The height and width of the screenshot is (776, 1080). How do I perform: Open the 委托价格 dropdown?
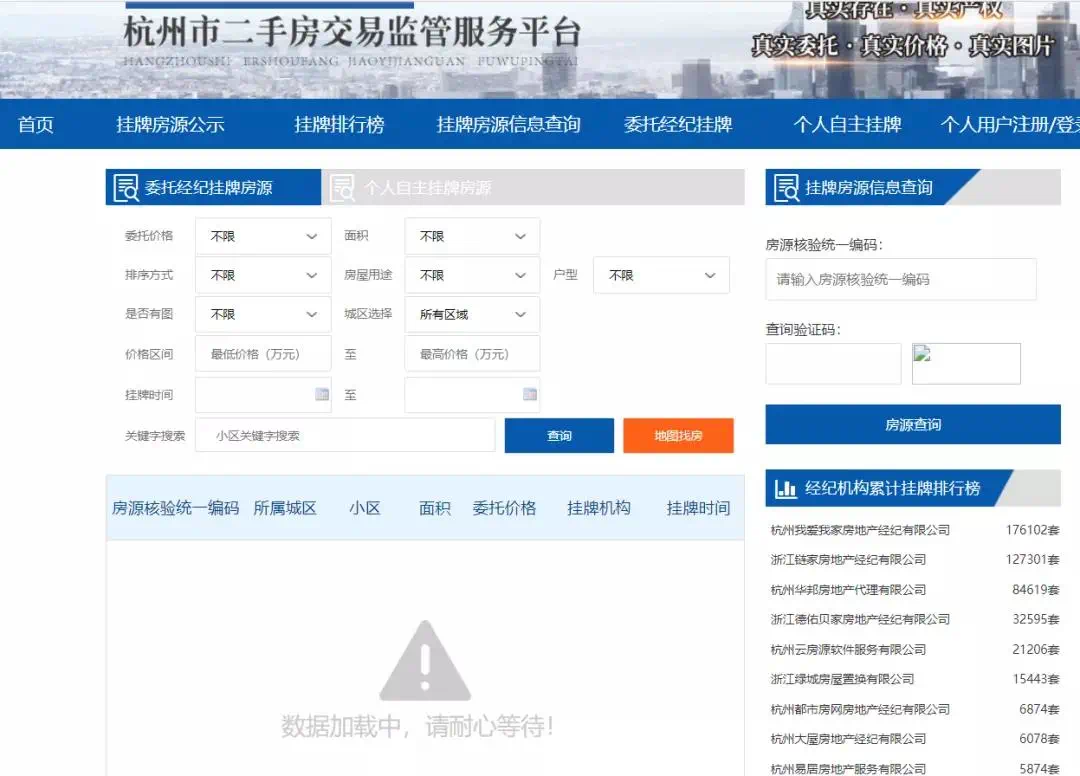[263, 237]
